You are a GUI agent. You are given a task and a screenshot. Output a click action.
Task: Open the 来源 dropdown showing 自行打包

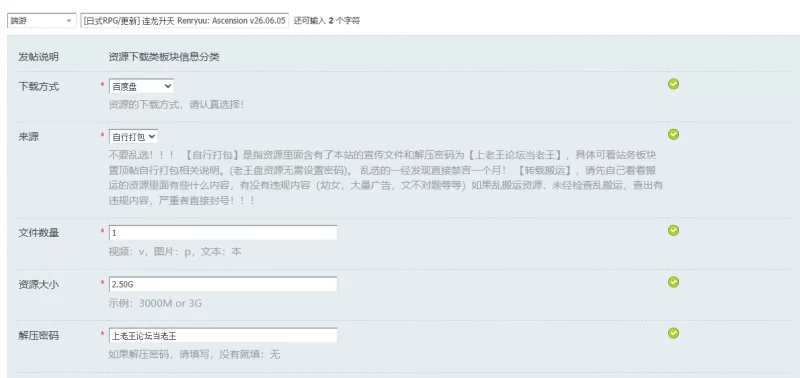[133, 137]
